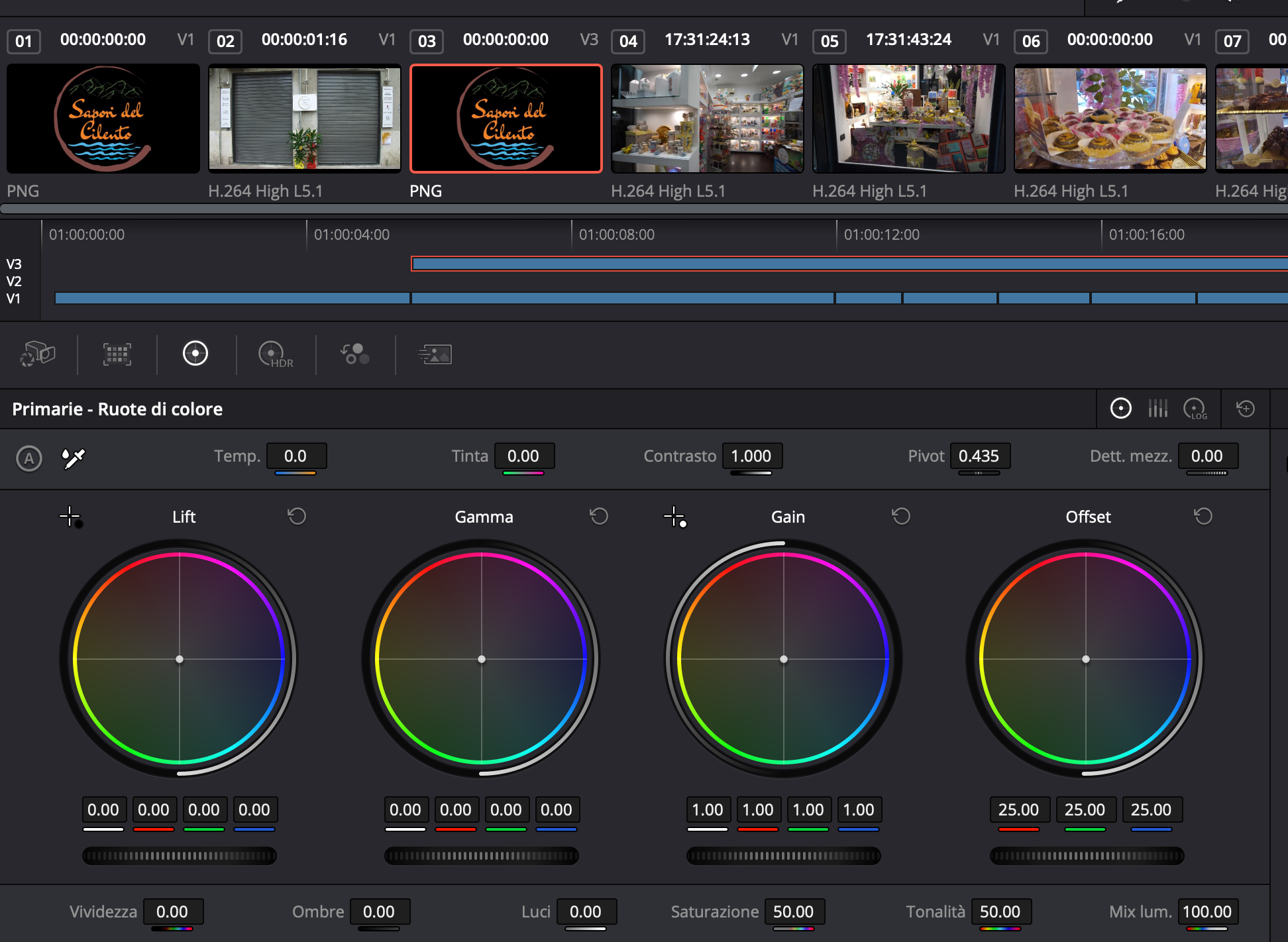Viewport: 1288px width, 942px height.
Task: Click the Gain color wheel center
Action: coord(784,659)
